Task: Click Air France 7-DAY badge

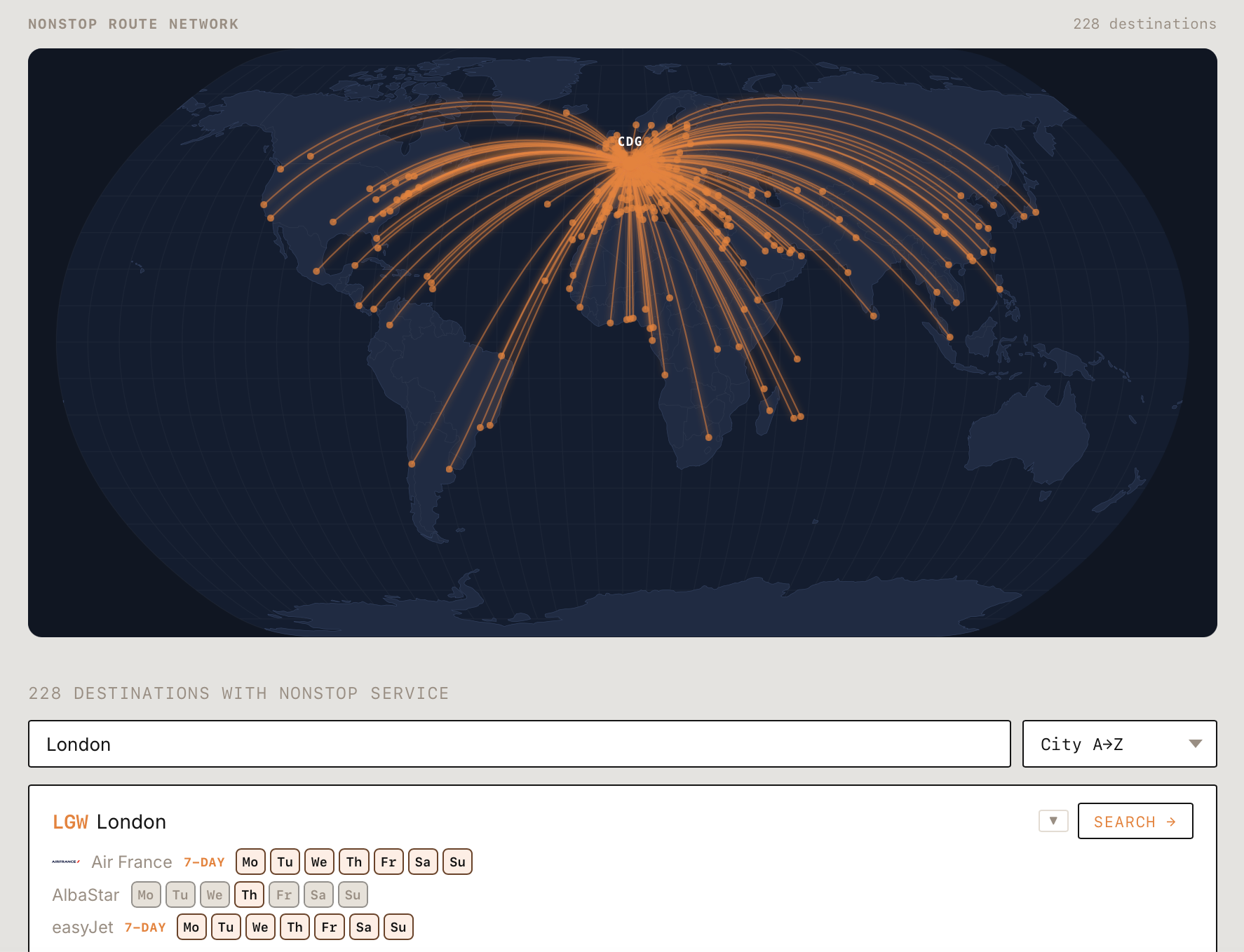Action: [204, 862]
